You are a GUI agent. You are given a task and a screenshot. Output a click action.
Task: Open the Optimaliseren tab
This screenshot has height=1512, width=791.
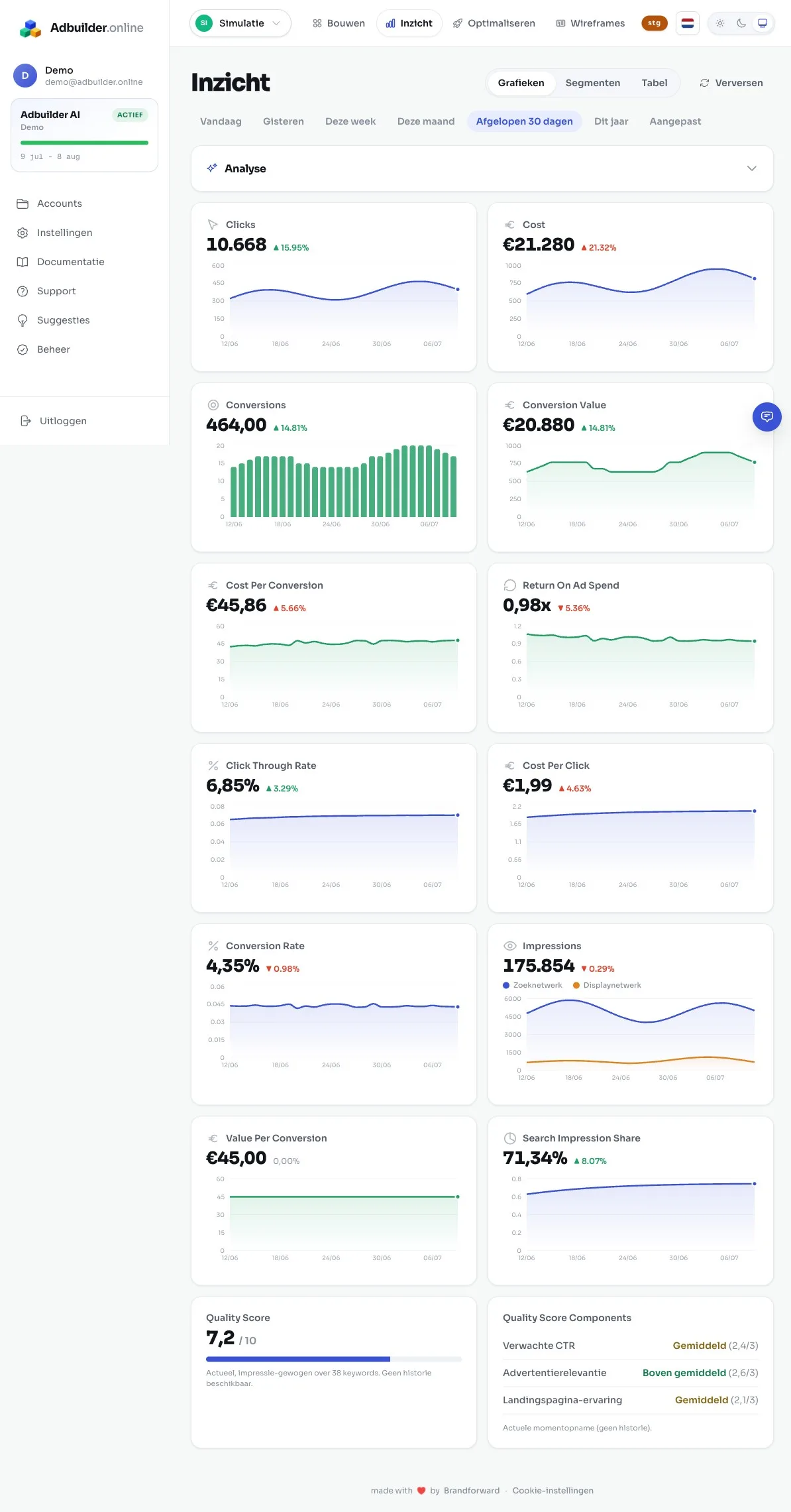tap(494, 23)
